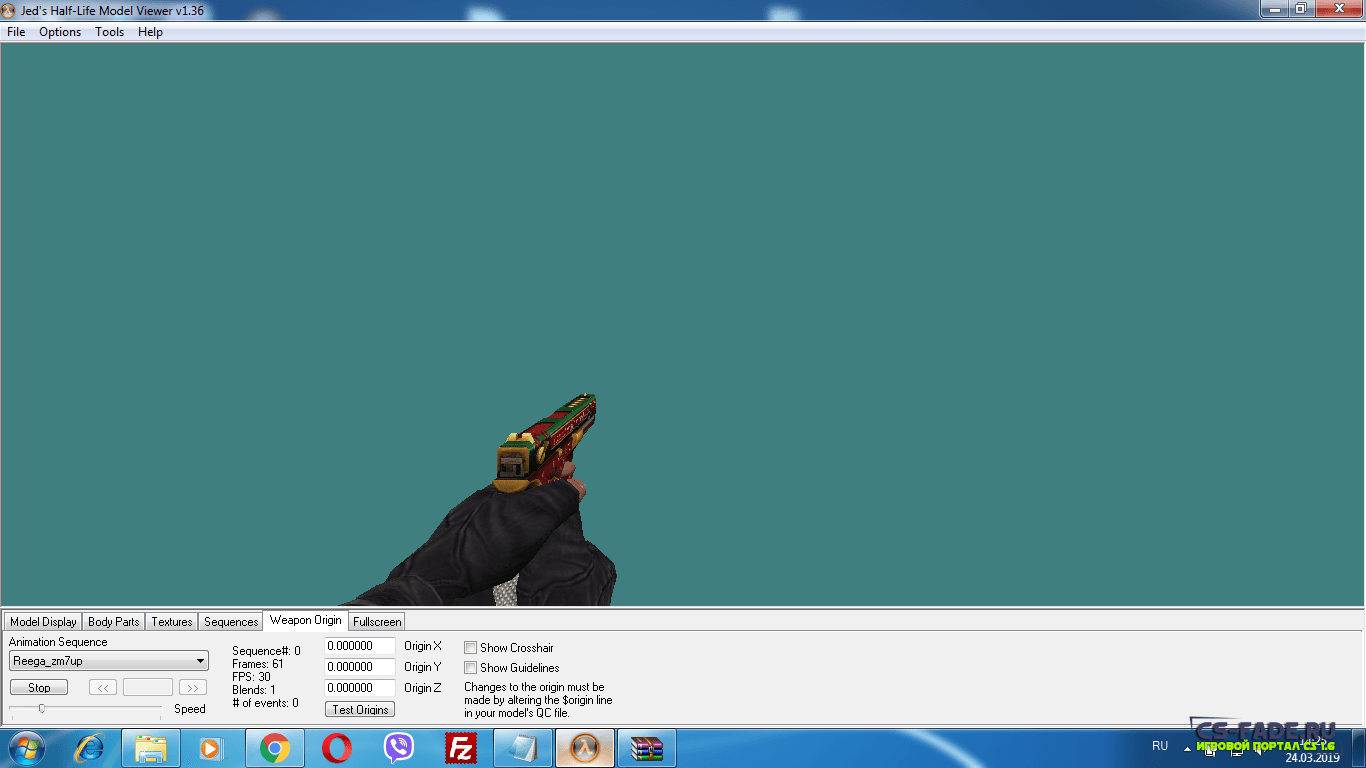Image resolution: width=1366 pixels, height=768 pixels.
Task: Open WinRAR from taskbar
Action: pos(647,748)
